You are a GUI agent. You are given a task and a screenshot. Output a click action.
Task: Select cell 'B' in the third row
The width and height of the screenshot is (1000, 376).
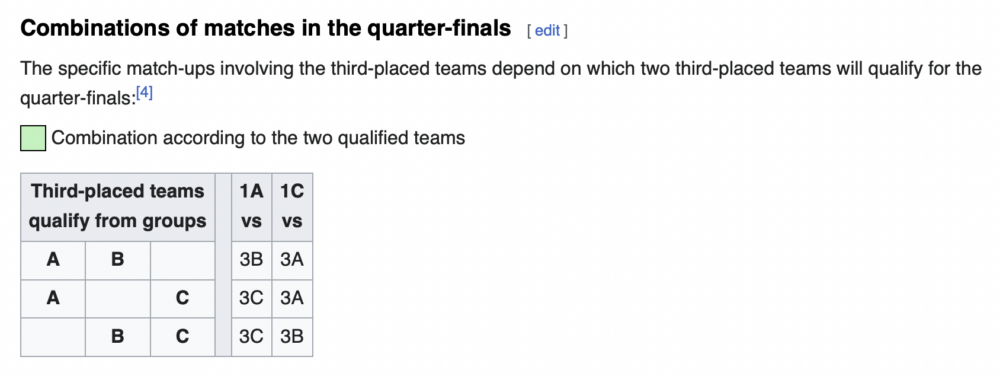pyautogui.click(x=118, y=336)
